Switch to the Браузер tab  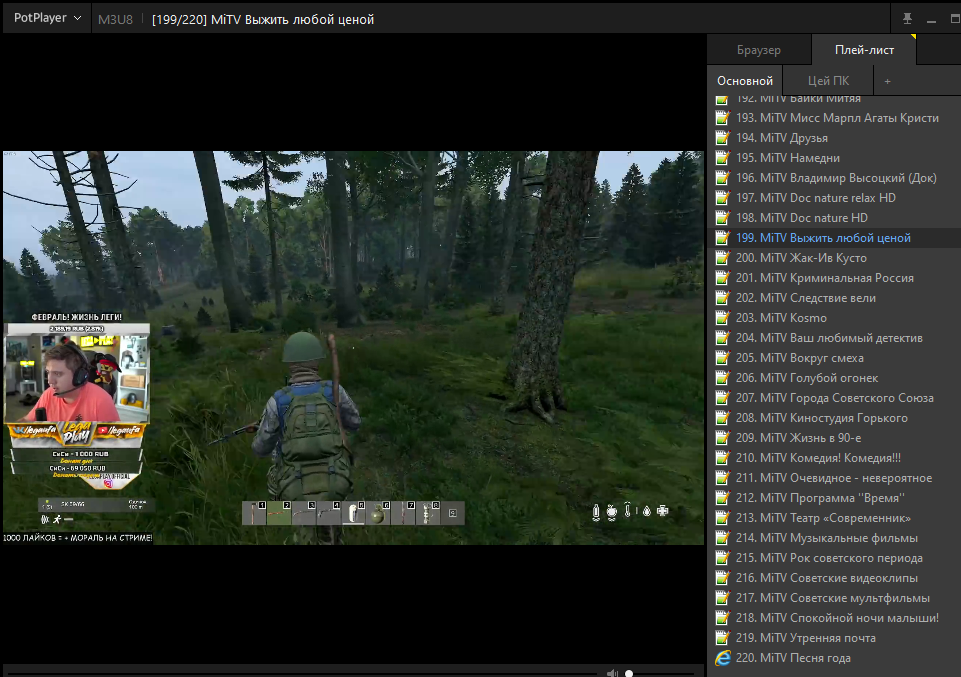pyautogui.click(x=759, y=50)
